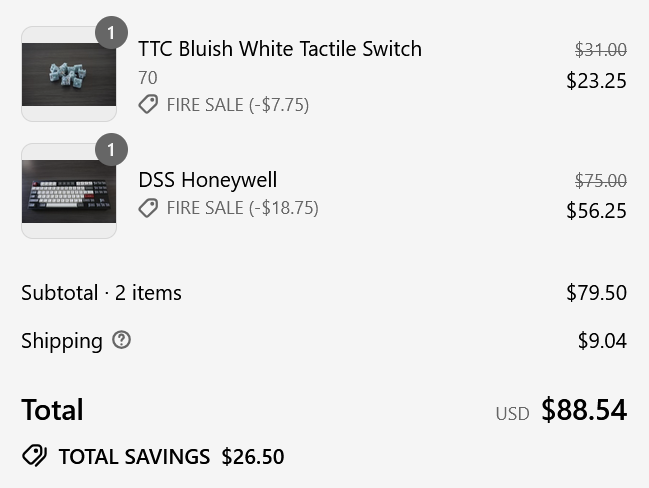Click the DSS Honeywell discount tag icon
The width and height of the screenshot is (649, 488).
coord(148,208)
